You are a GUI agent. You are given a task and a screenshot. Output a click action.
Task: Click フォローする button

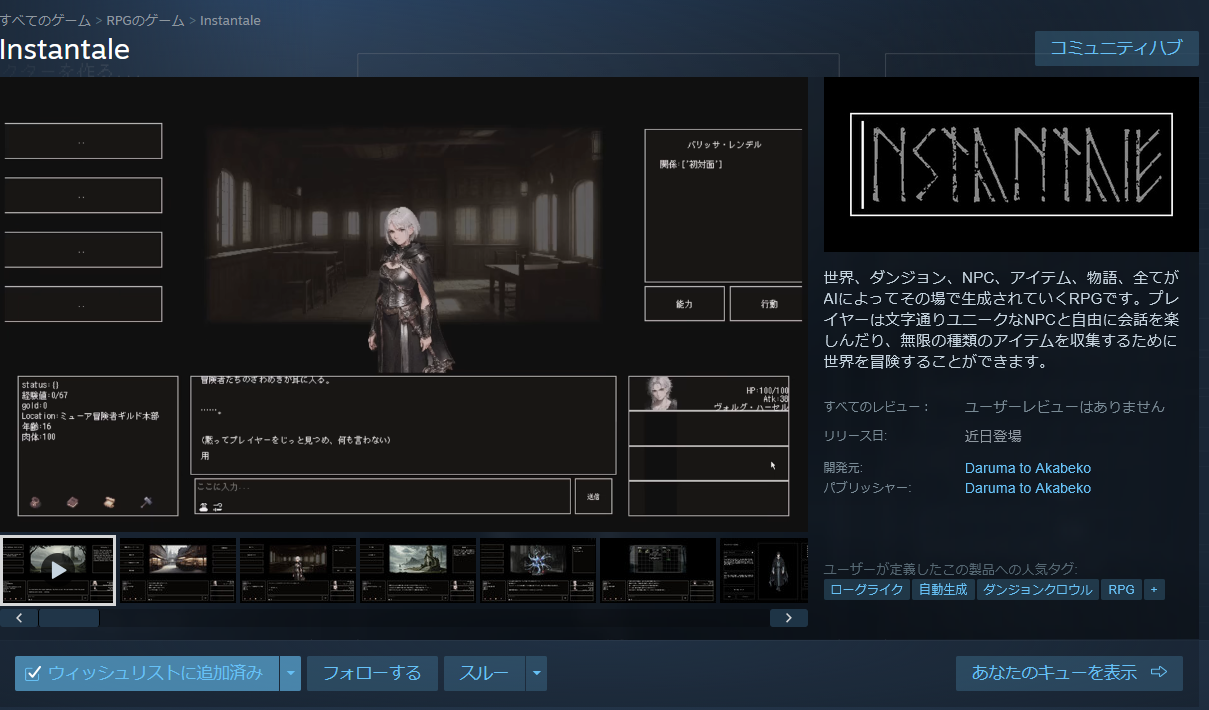pyautogui.click(x=372, y=673)
